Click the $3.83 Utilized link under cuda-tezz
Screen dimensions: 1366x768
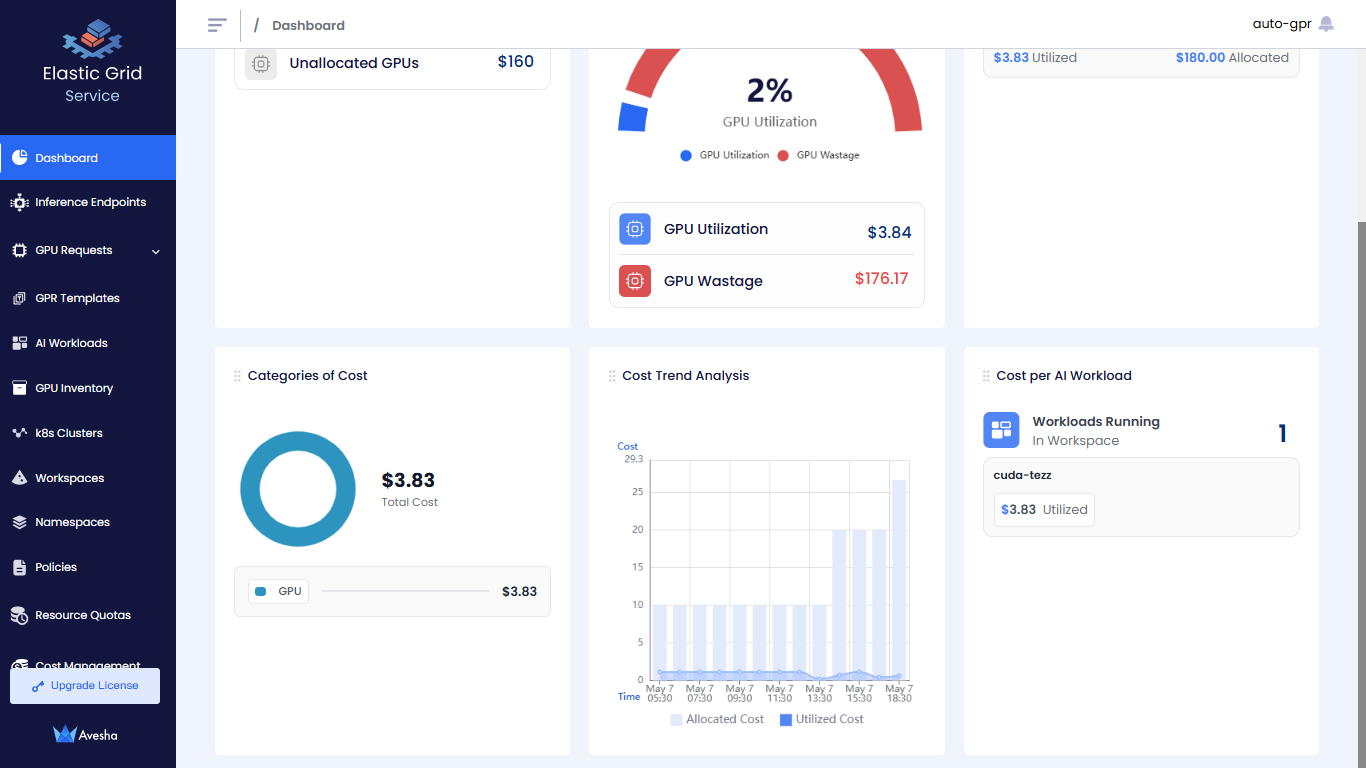(1043, 509)
